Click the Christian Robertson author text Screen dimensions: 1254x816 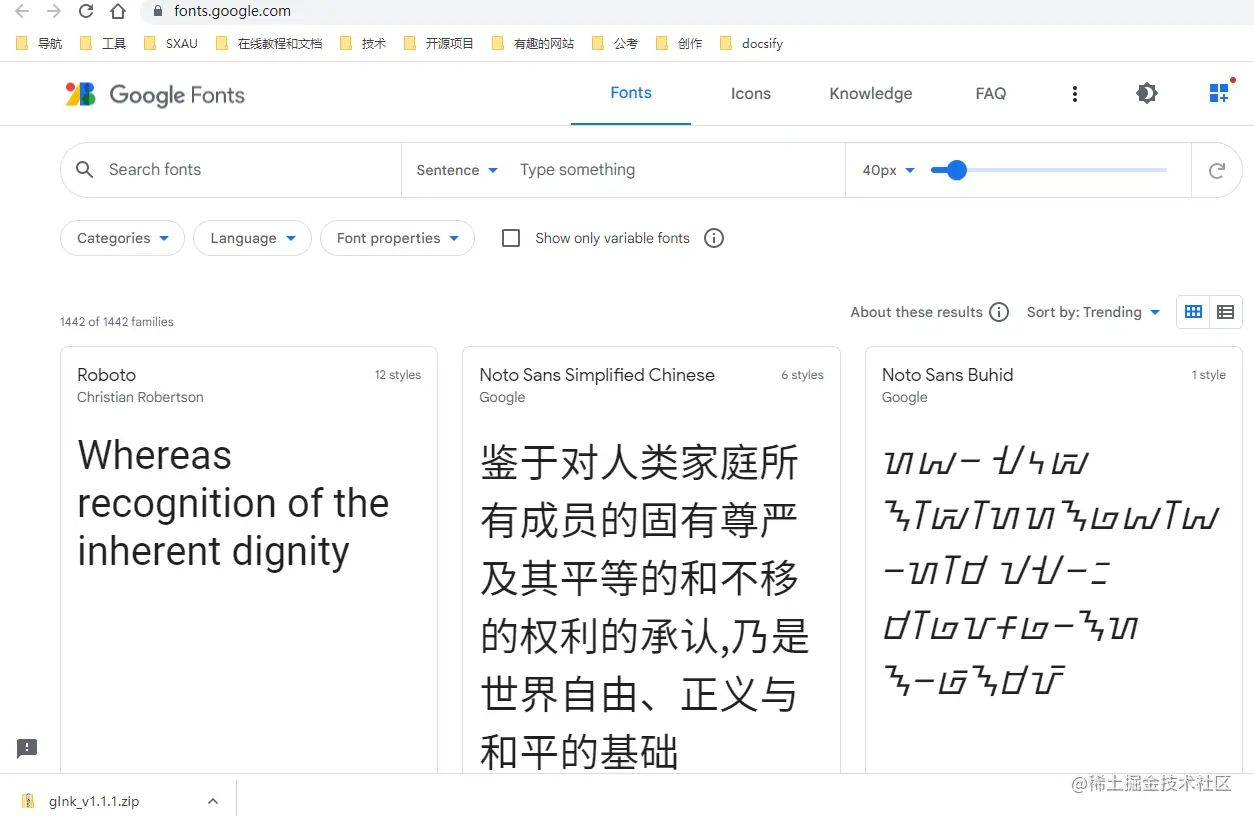pyautogui.click(x=140, y=397)
